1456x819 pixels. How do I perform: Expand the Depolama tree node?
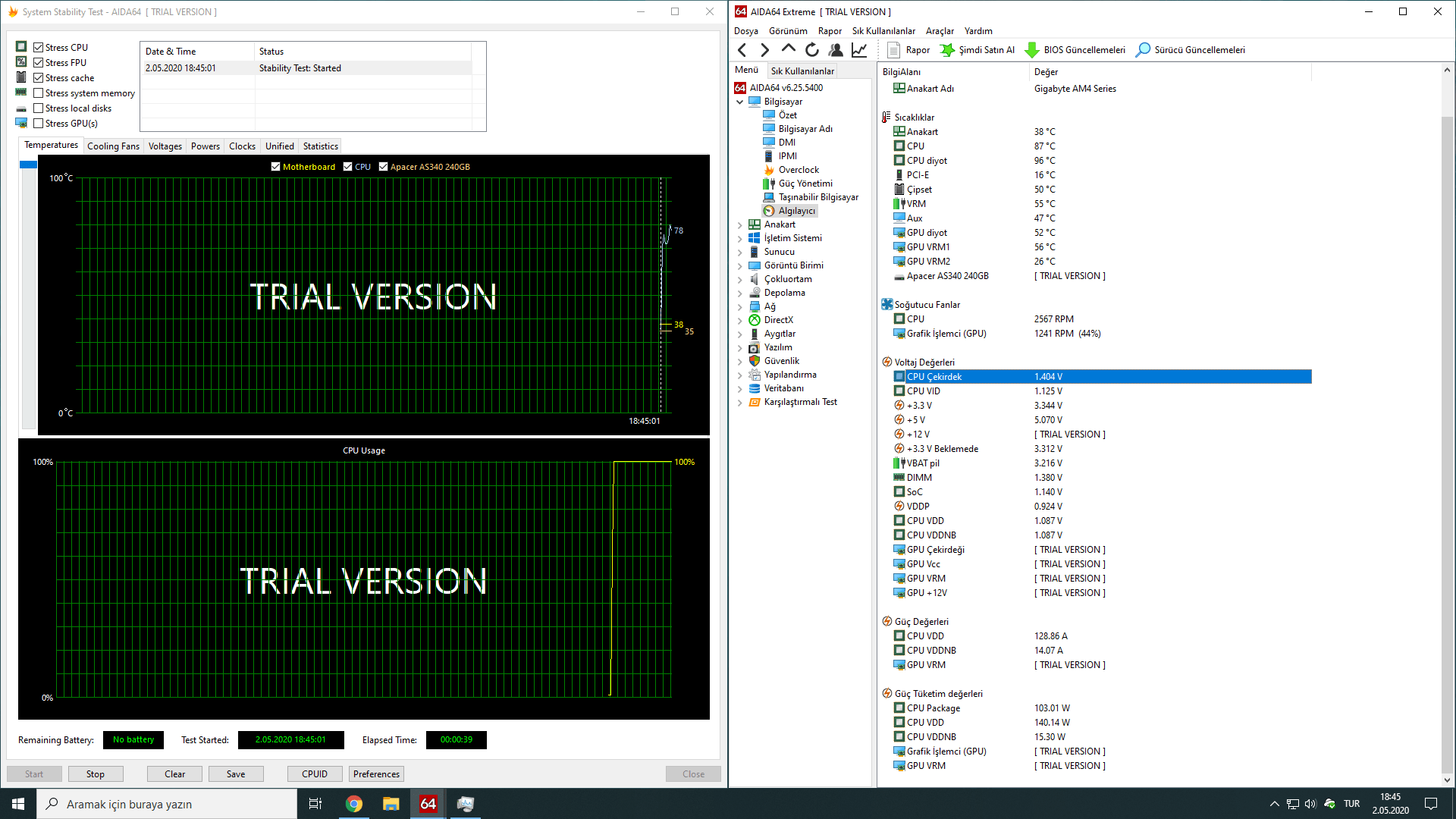tap(740, 293)
